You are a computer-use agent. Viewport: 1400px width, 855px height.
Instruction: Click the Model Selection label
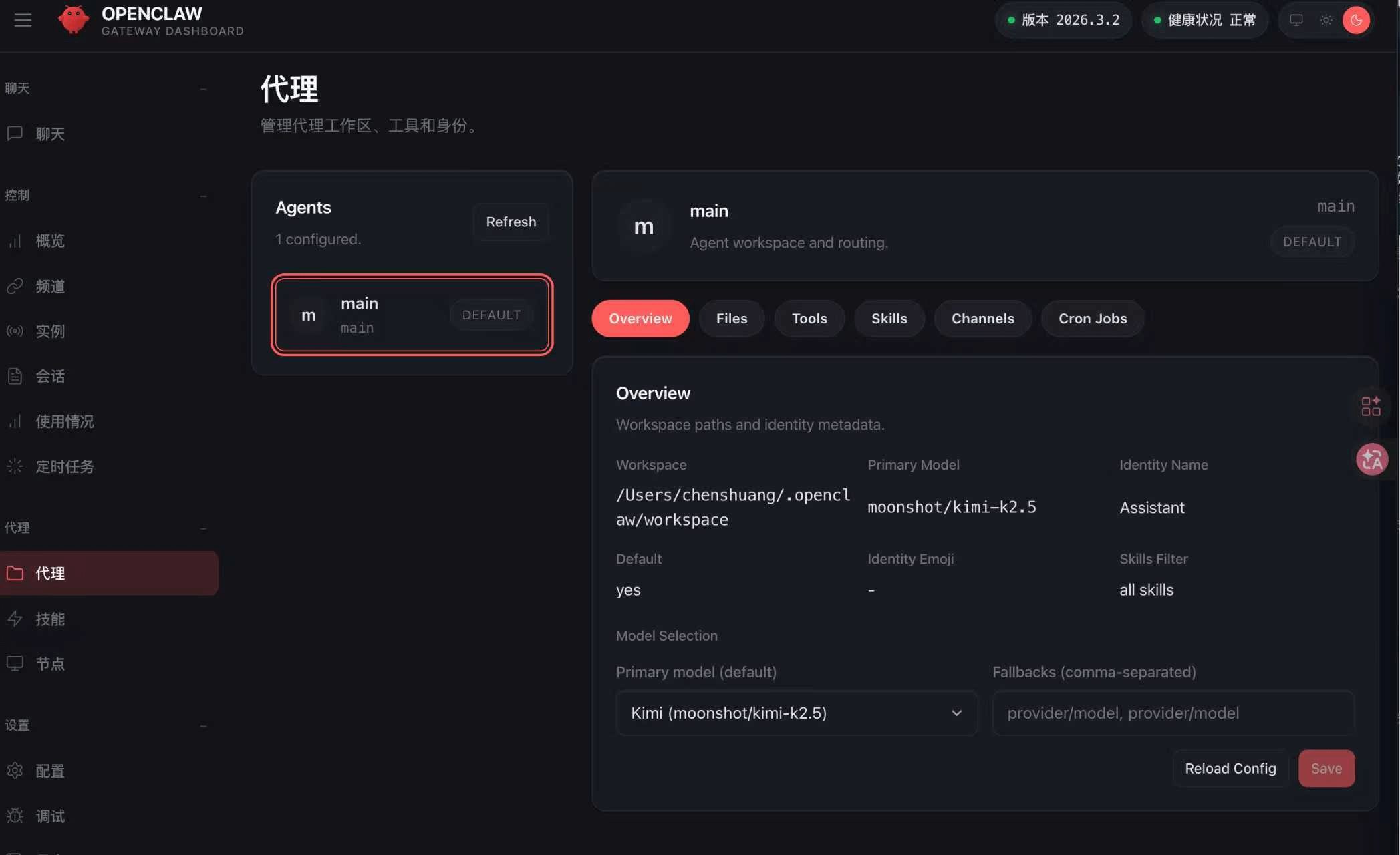pyautogui.click(x=667, y=635)
